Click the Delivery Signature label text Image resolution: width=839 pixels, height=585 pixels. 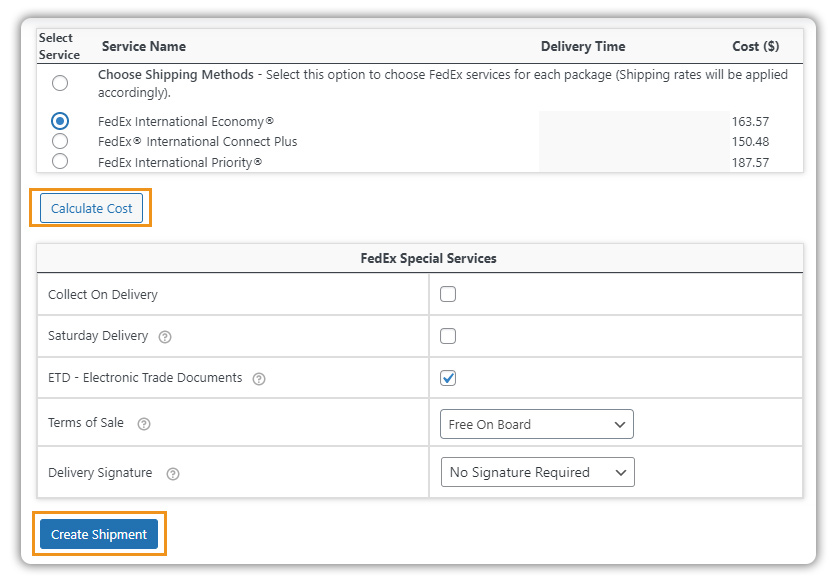100,473
